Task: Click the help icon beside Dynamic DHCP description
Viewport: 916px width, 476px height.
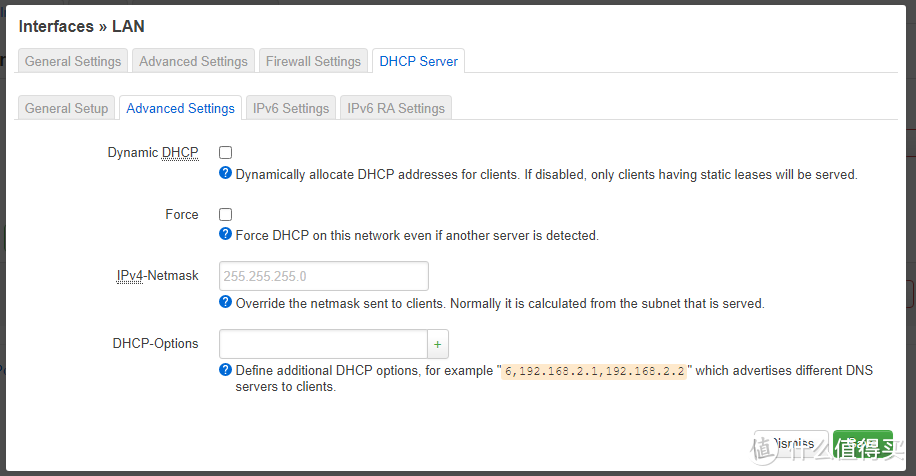Action: (x=225, y=174)
